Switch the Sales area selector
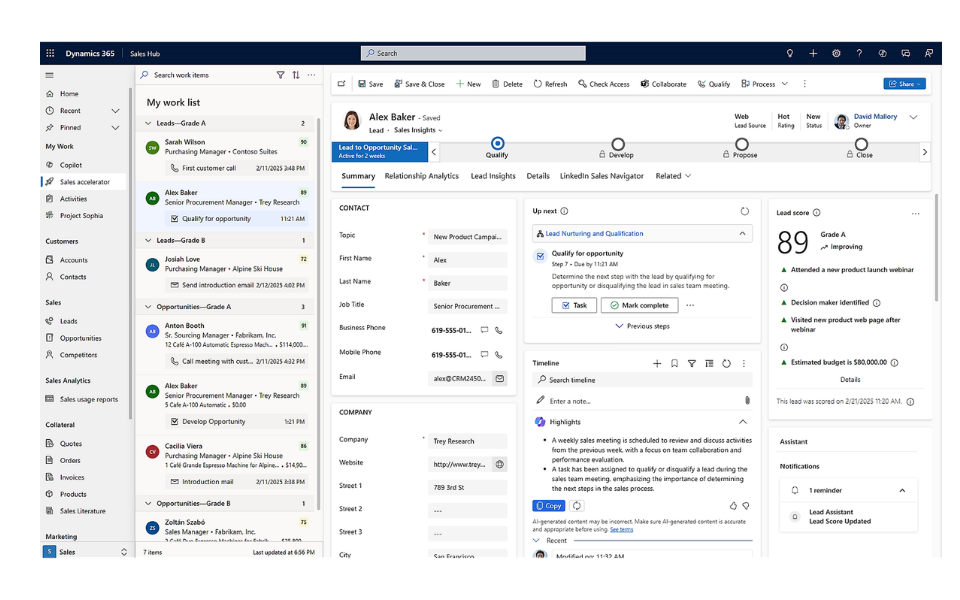 pos(85,552)
